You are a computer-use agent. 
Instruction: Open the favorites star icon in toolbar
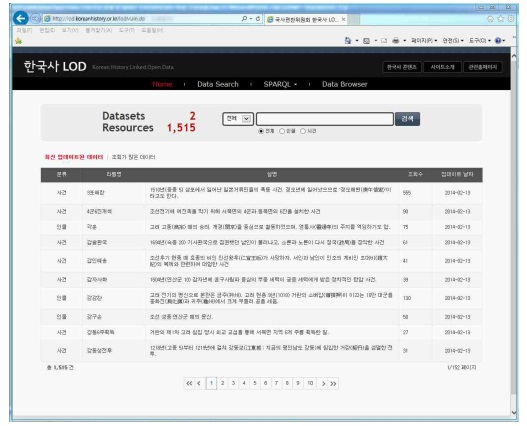(x=18, y=41)
